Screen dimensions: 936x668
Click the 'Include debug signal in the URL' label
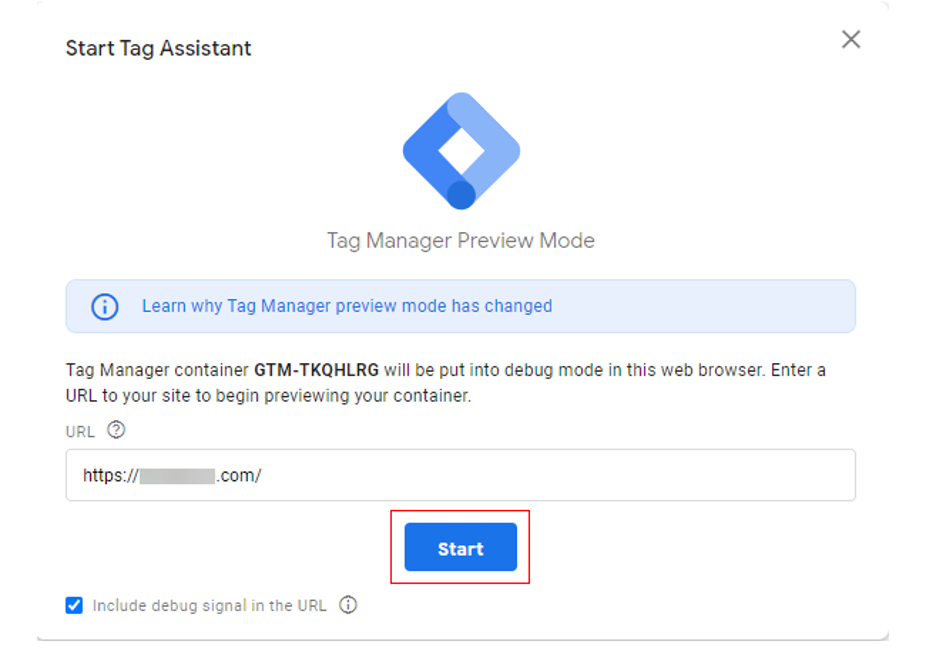coord(209,605)
